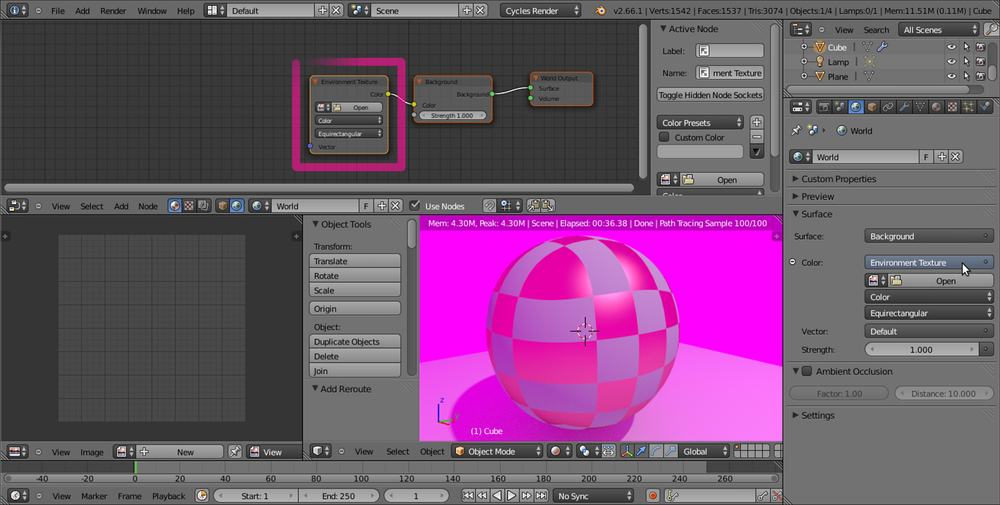Enable Custom Color in Active Node panel

click(x=664, y=138)
